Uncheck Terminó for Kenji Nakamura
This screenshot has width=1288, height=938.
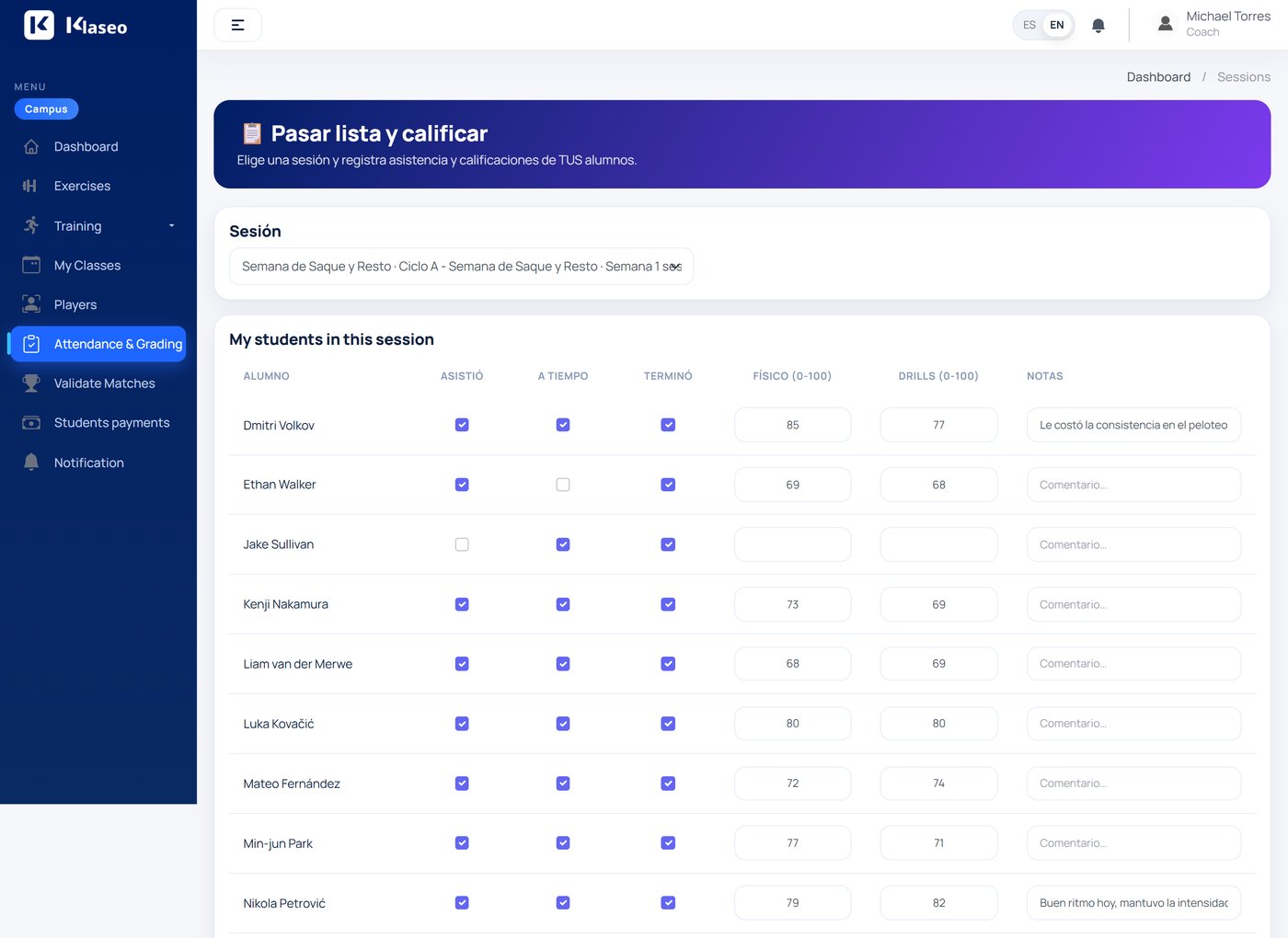668,604
